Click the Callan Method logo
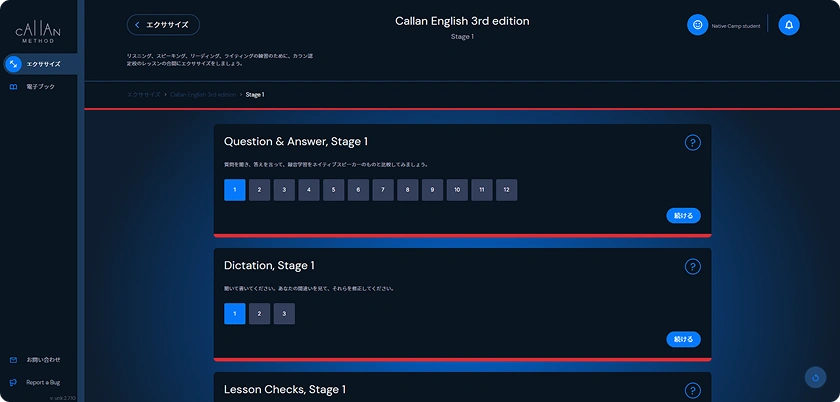Image resolution: width=840 pixels, height=402 pixels. tap(37, 30)
